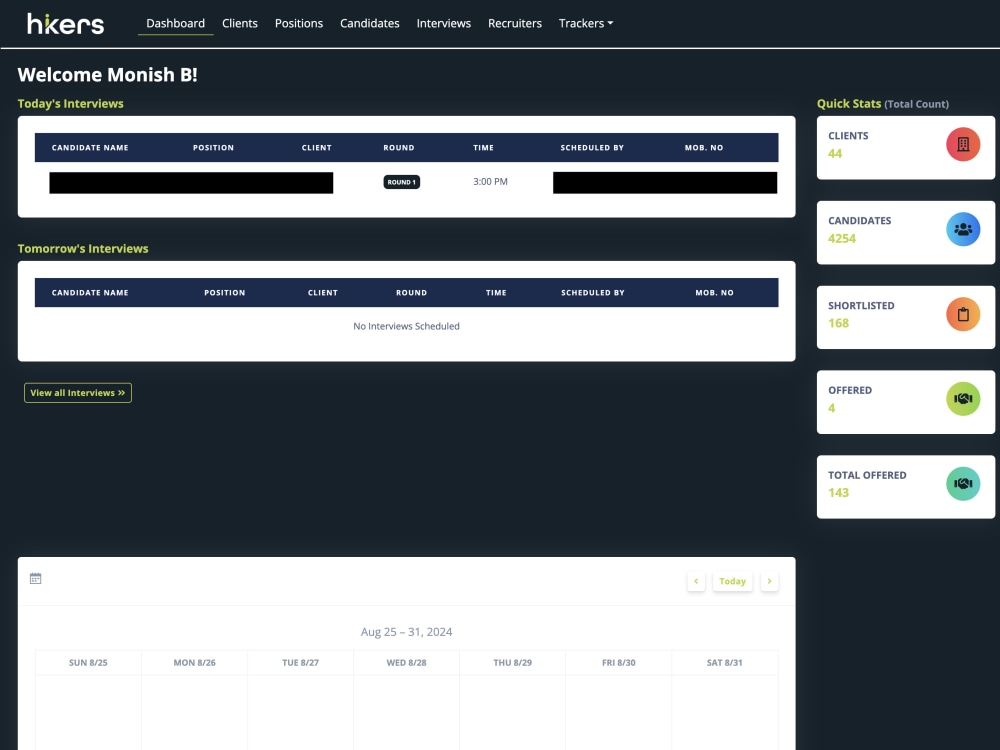1000x750 pixels.
Task: Click Scheduled By header in Tomorrow's Interviews
Action: (x=592, y=293)
